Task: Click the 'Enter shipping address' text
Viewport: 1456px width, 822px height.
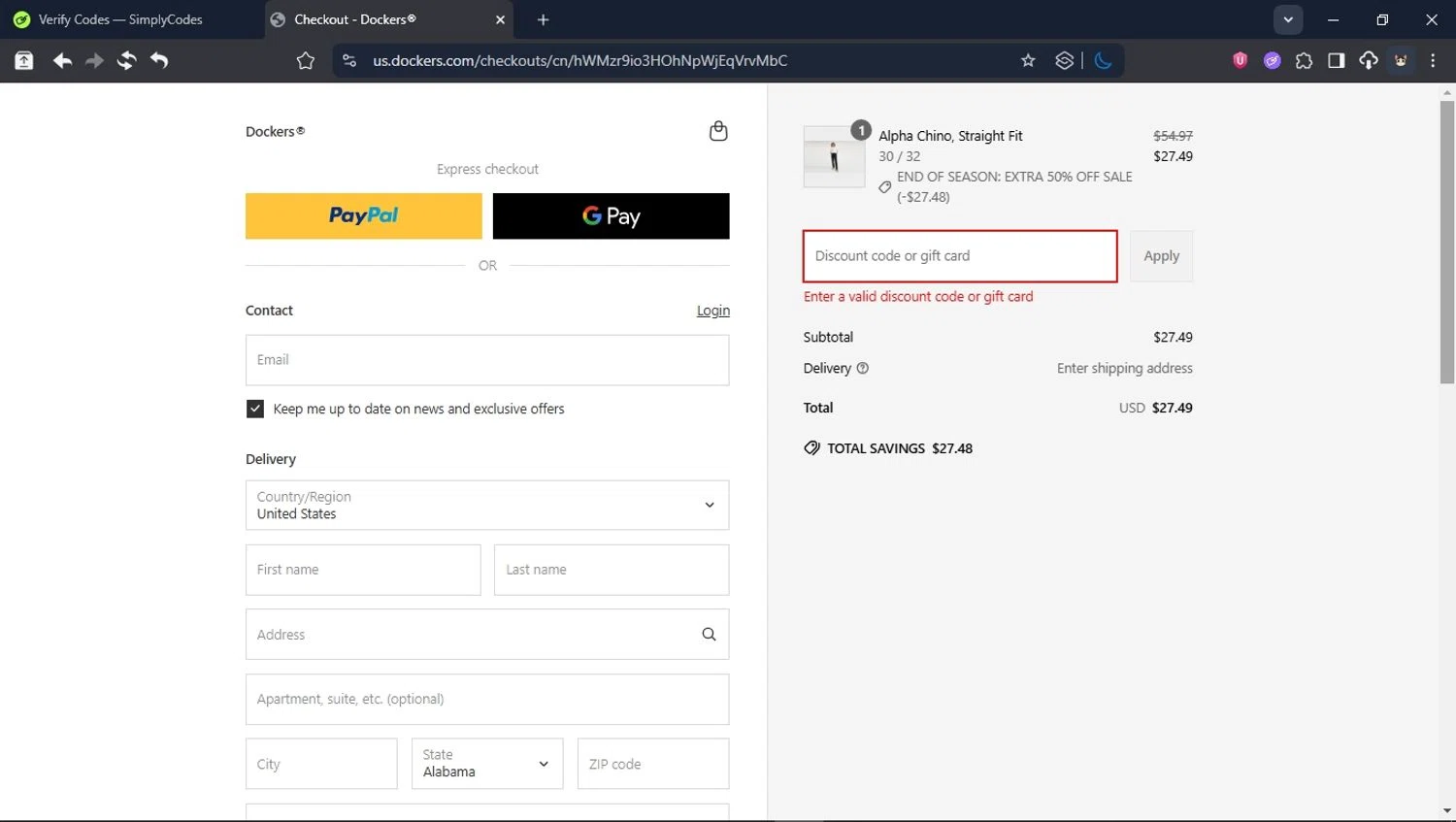Action: (x=1125, y=368)
